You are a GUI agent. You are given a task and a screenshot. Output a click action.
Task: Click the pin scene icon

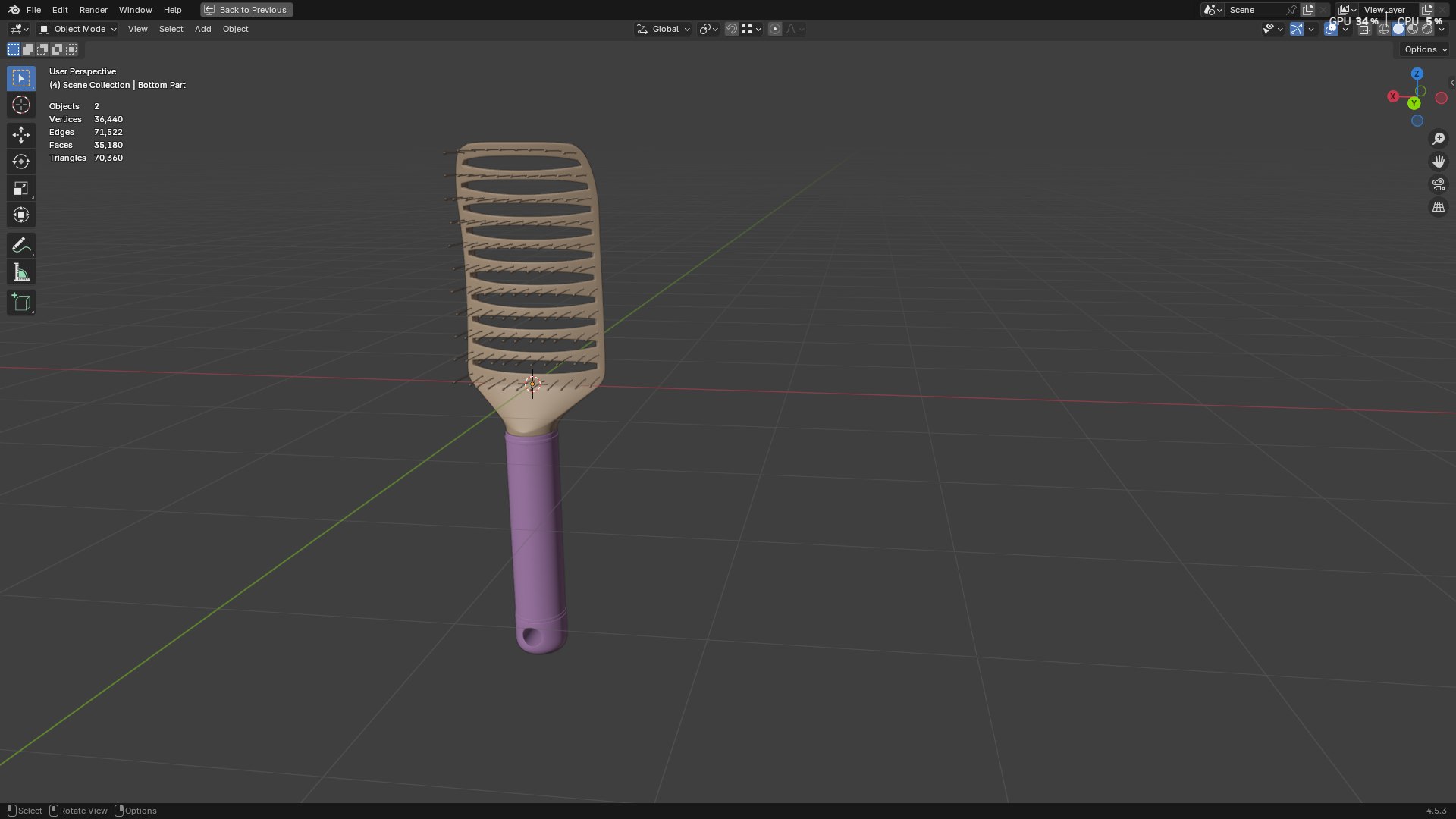point(1291,10)
